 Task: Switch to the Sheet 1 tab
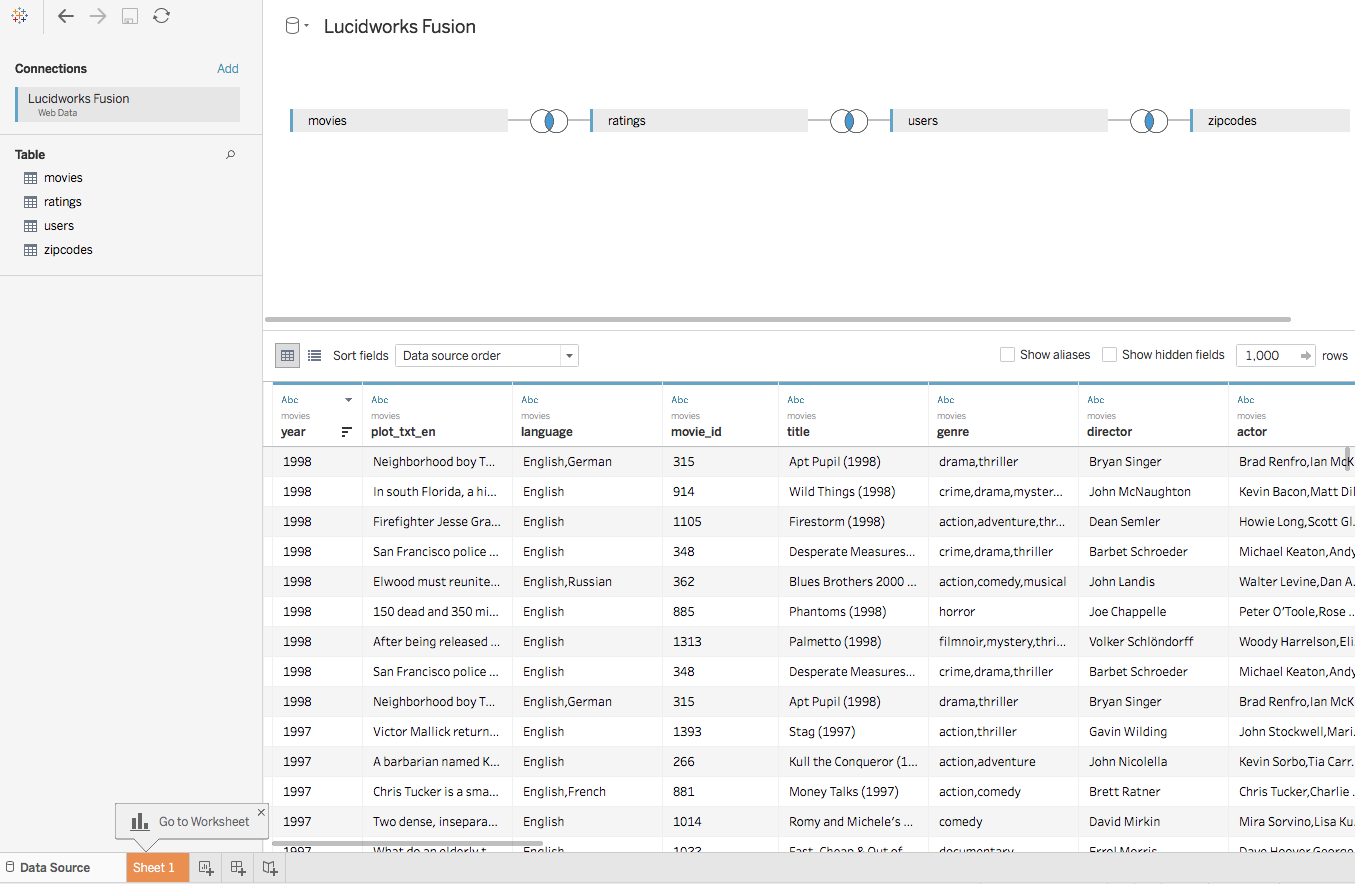pyautogui.click(x=156, y=868)
